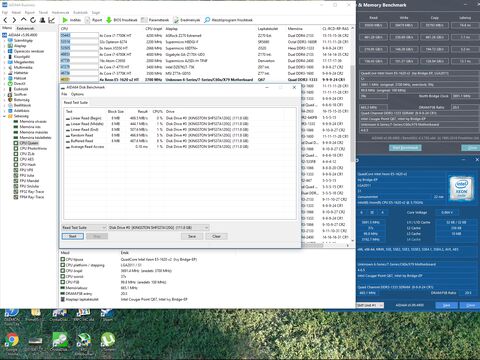The height and width of the screenshot is (360, 480).
Task: Open Google Chrome desktop icon
Action: click(x=12, y=343)
